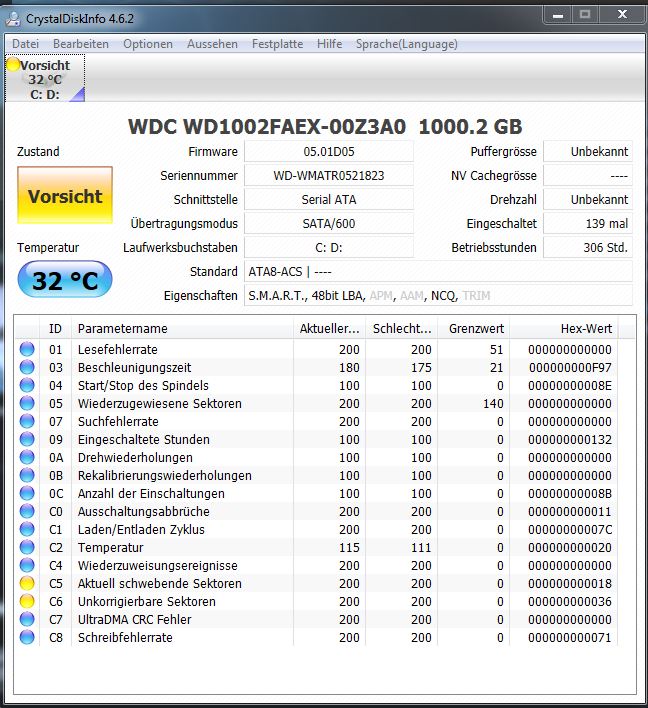
Task: Open the Optionen menu
Action: coord(148,44)
